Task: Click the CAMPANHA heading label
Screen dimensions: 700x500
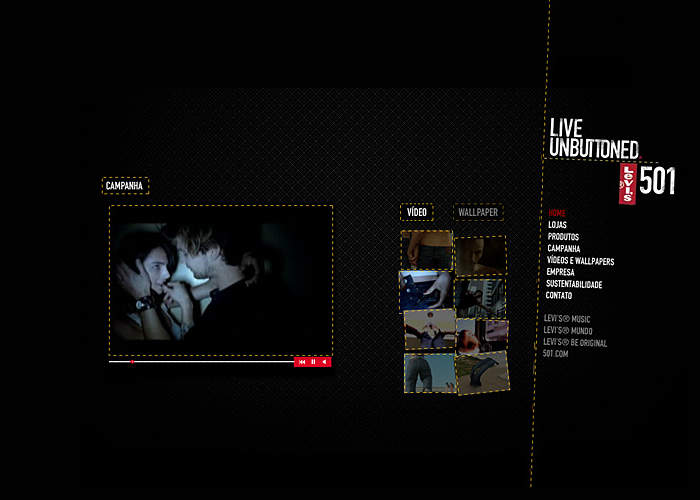Action: [x=125, y=186]
